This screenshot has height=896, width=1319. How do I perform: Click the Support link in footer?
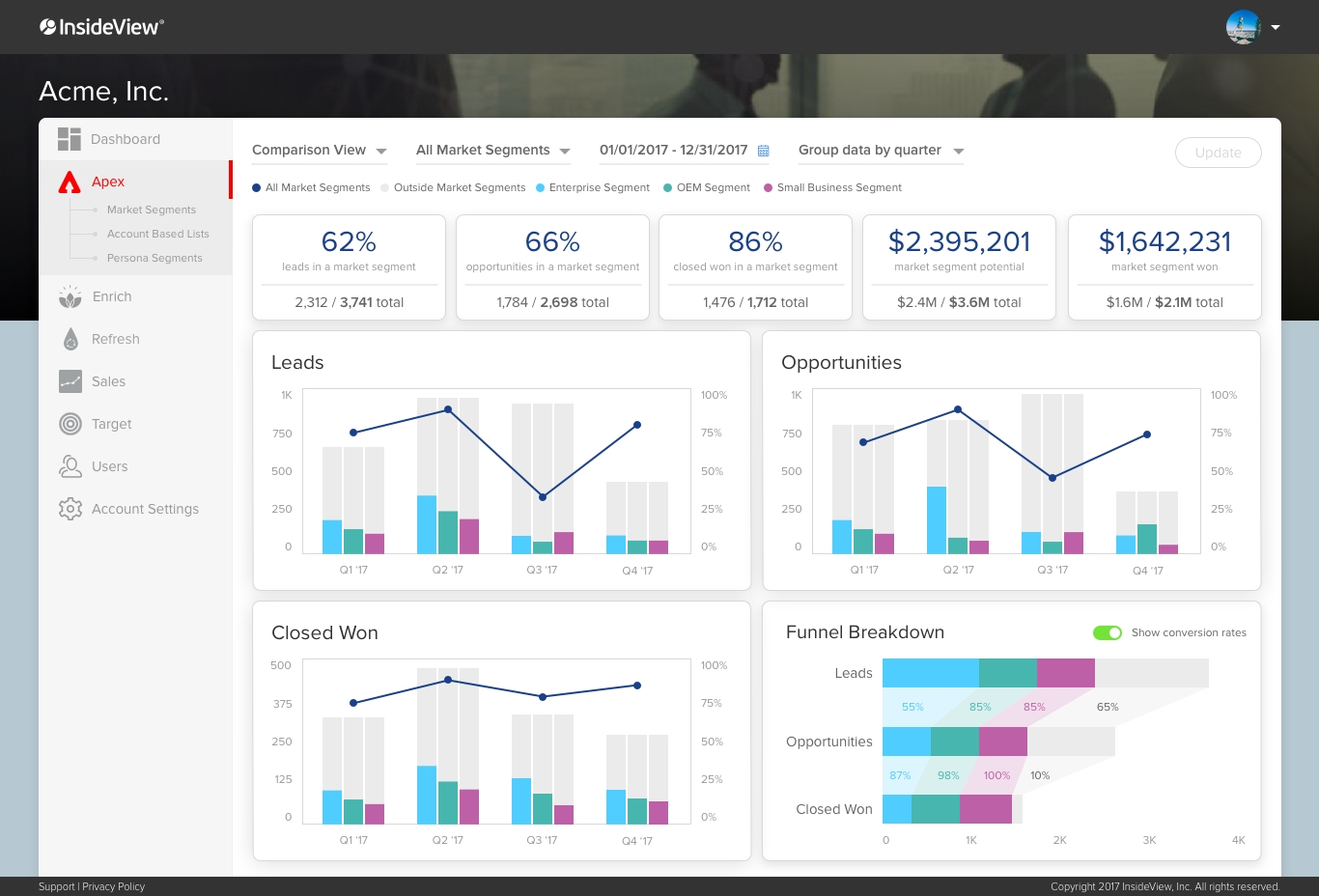pos(56,886)
